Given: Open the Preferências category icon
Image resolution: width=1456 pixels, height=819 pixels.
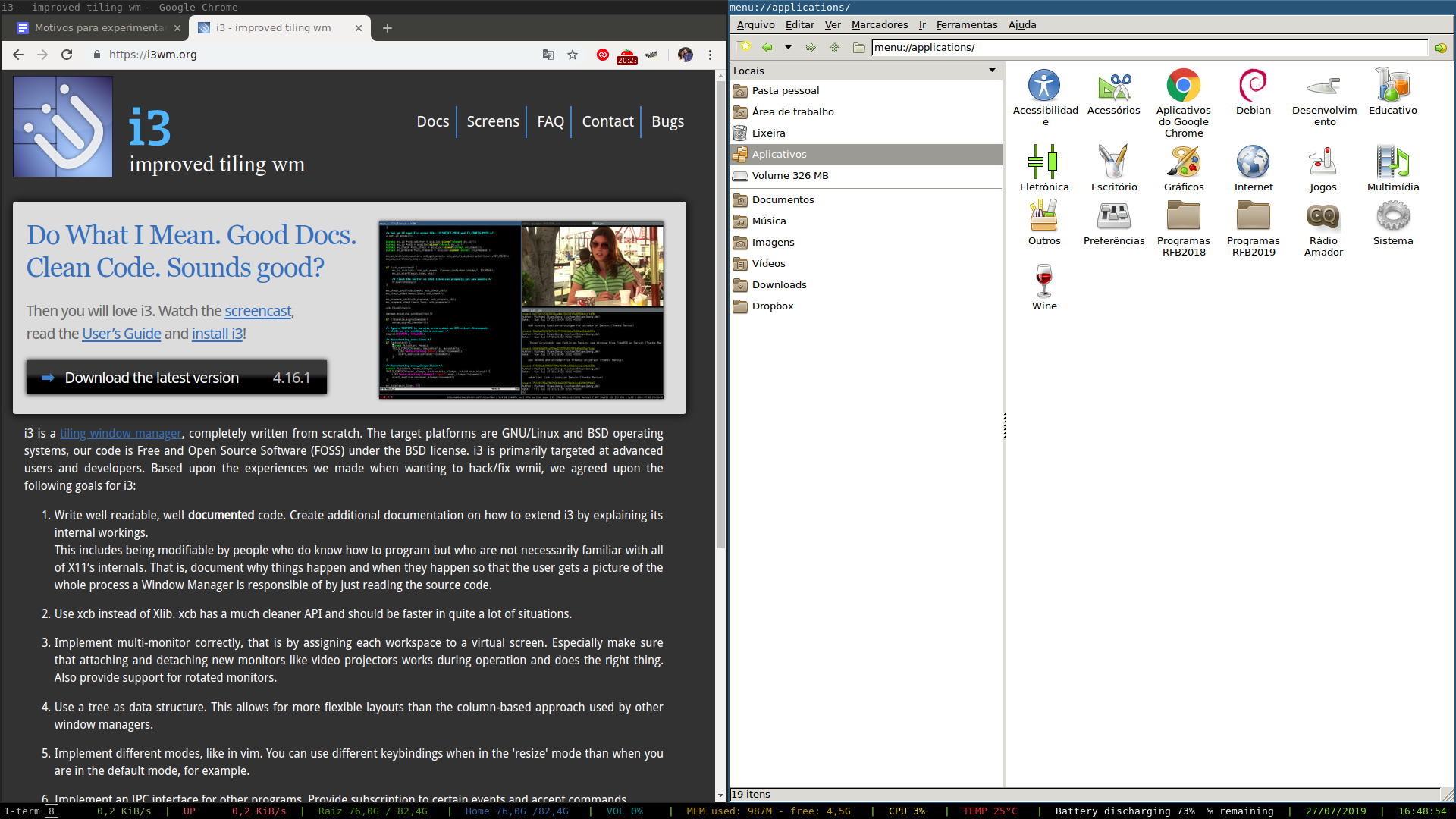Looking at the screenshot, I should point(1114,216).
